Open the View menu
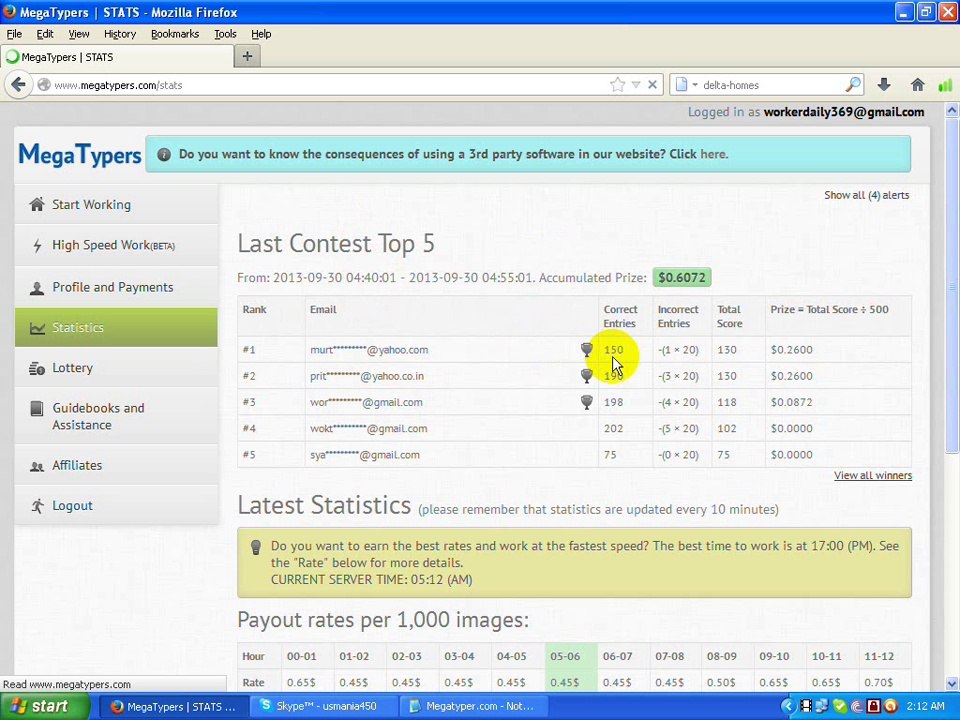The image size is (960, 720). tap(78, 34)
